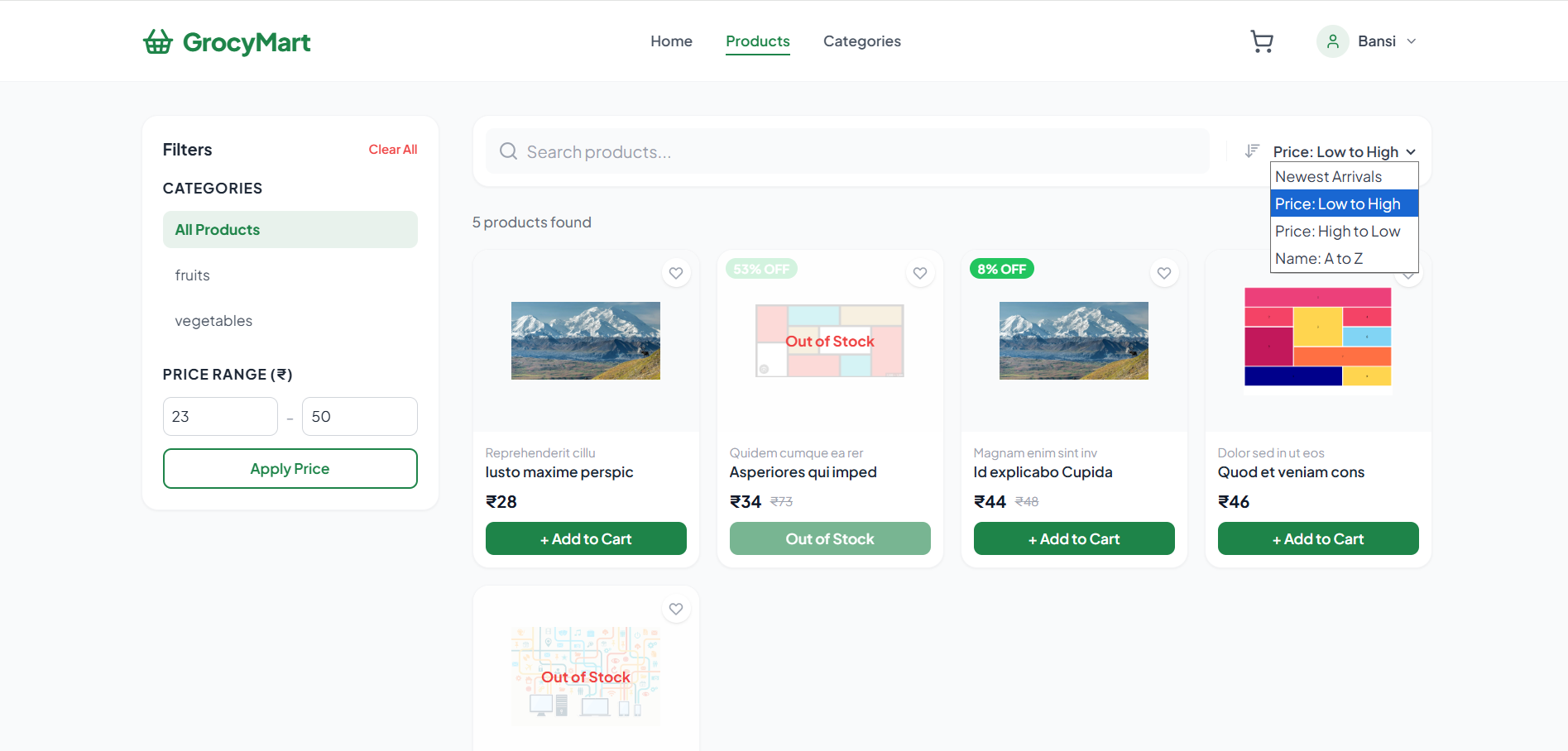Select the fruits category filter
The image size is (1568, 751).
pyautogui.click(x=290, y=275)
